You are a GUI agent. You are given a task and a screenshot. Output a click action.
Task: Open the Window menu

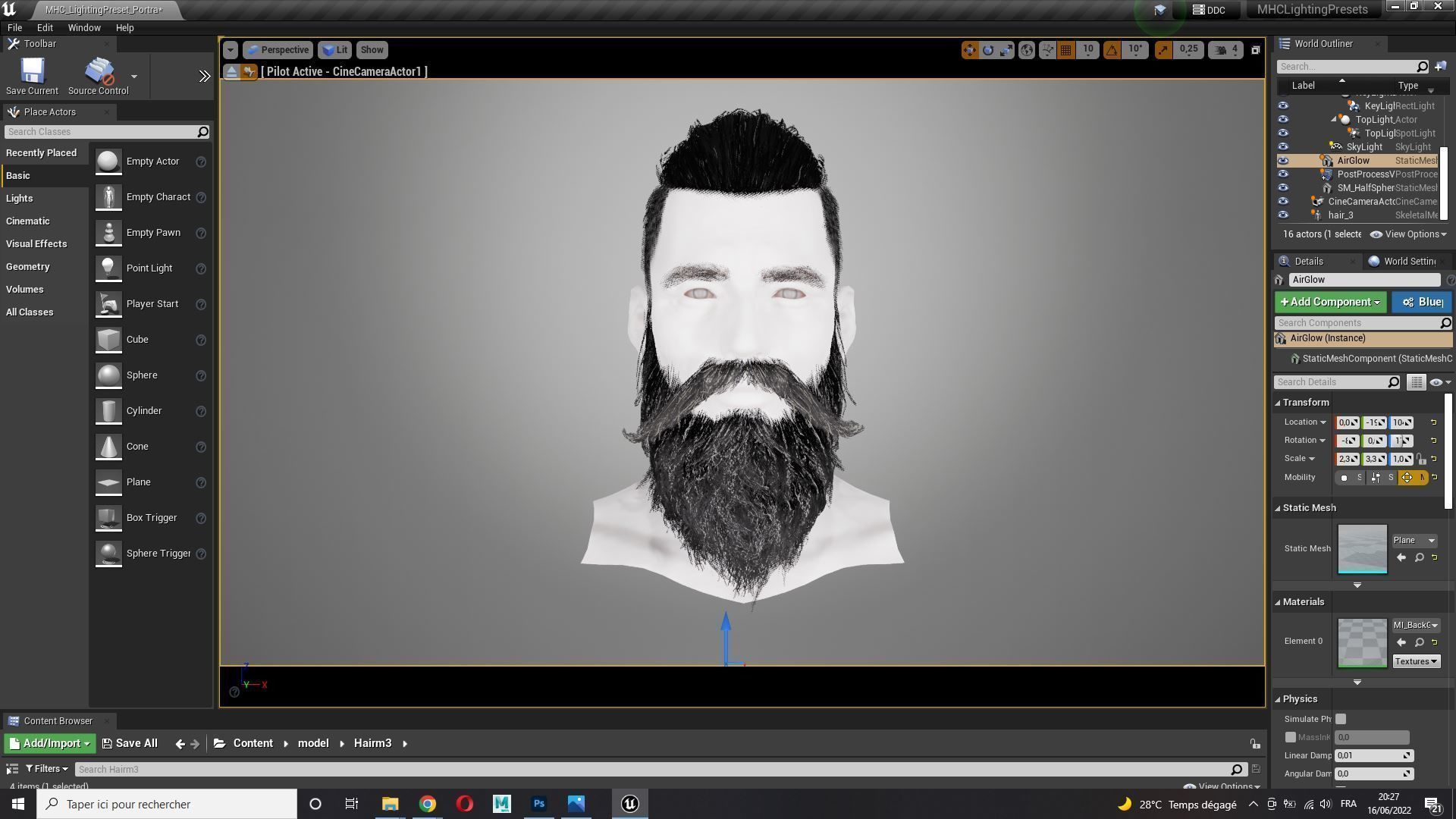pyautogui.click(x=84, y=27)
